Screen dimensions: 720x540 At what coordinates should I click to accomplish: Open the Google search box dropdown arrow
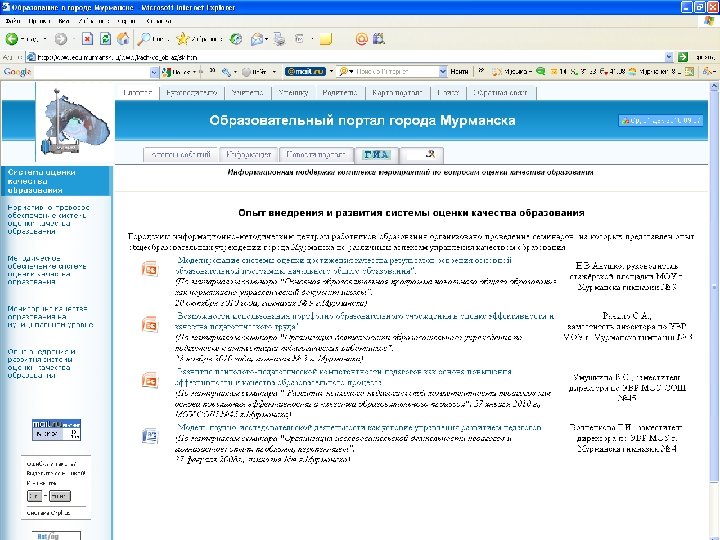click(x=154, y=72)
